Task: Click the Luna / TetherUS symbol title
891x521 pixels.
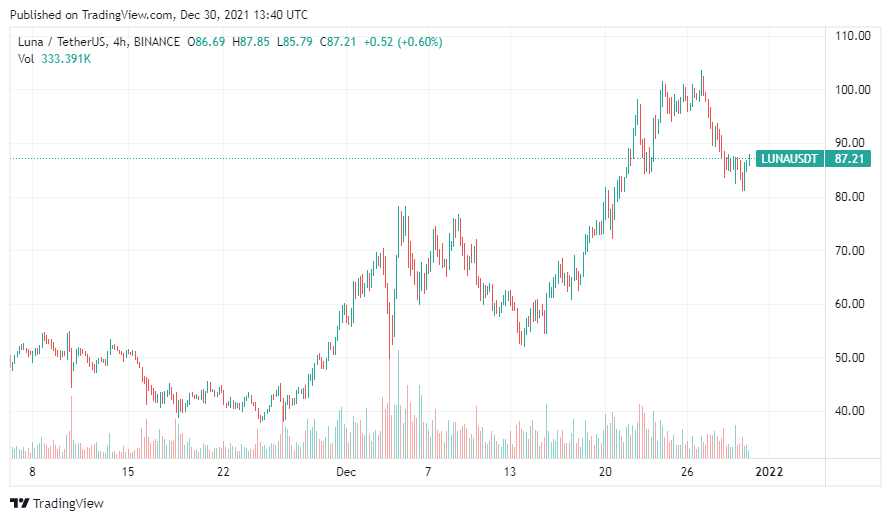Action: click(62, 42)
